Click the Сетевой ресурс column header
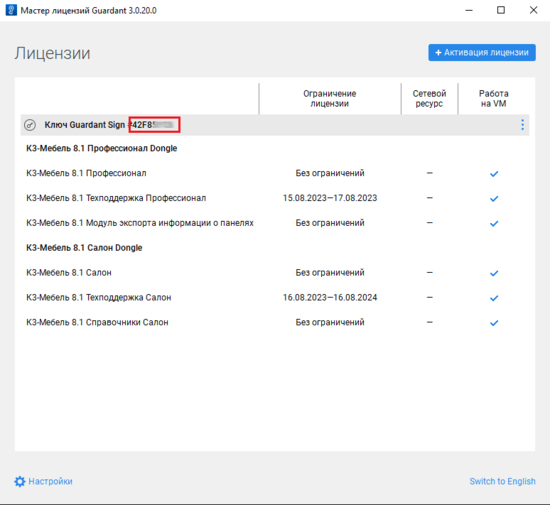This screenshot has height=505, width=550. tap(429, 99)
